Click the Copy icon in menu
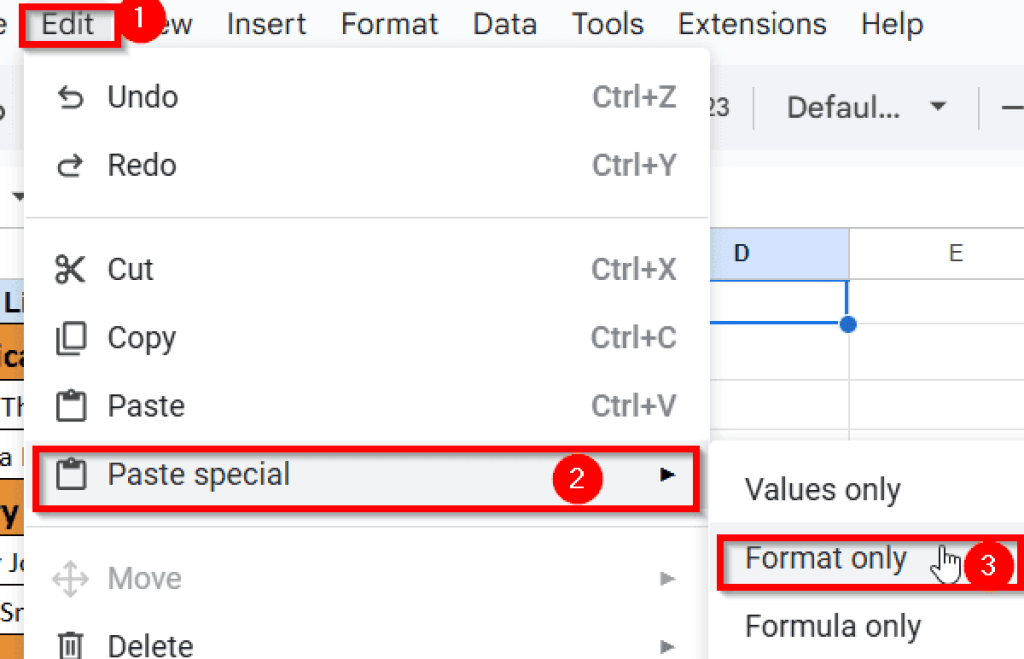Viewport: 1024px width, 659px height. coord(70,339)
